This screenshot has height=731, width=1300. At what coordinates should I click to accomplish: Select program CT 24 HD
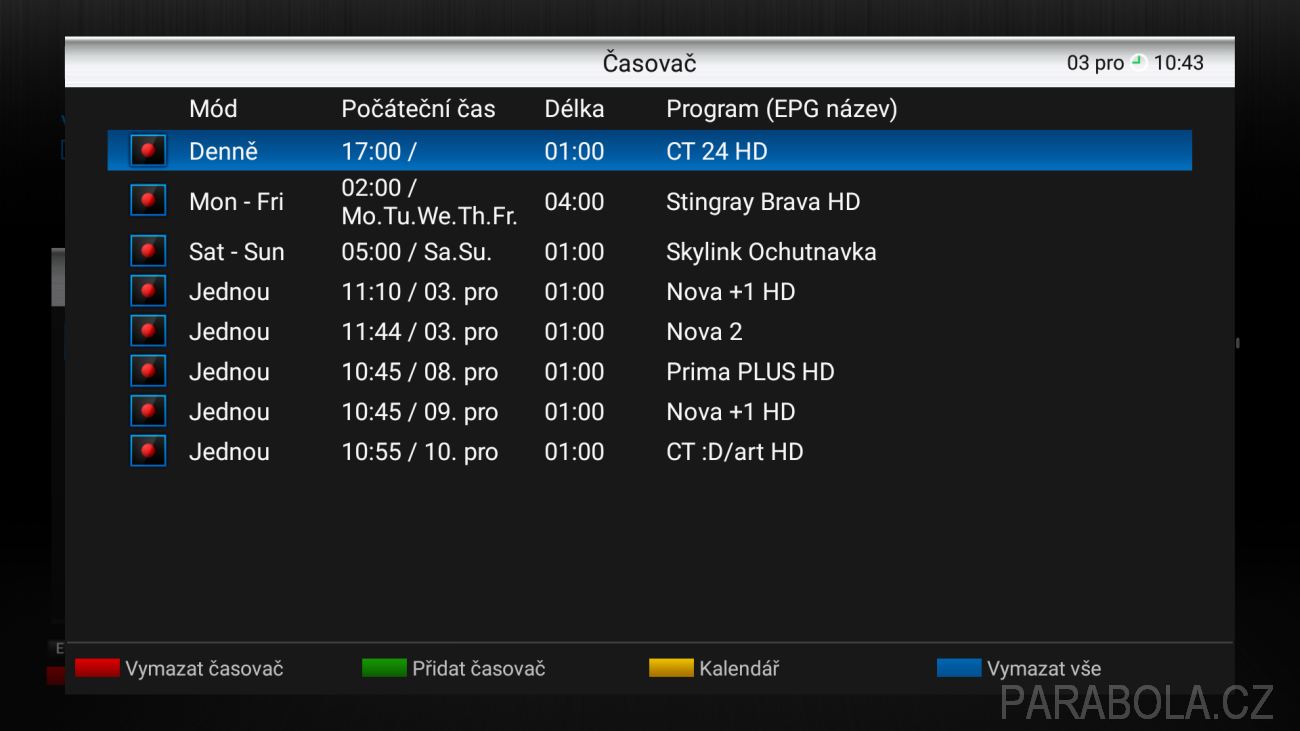coord(717,151)
